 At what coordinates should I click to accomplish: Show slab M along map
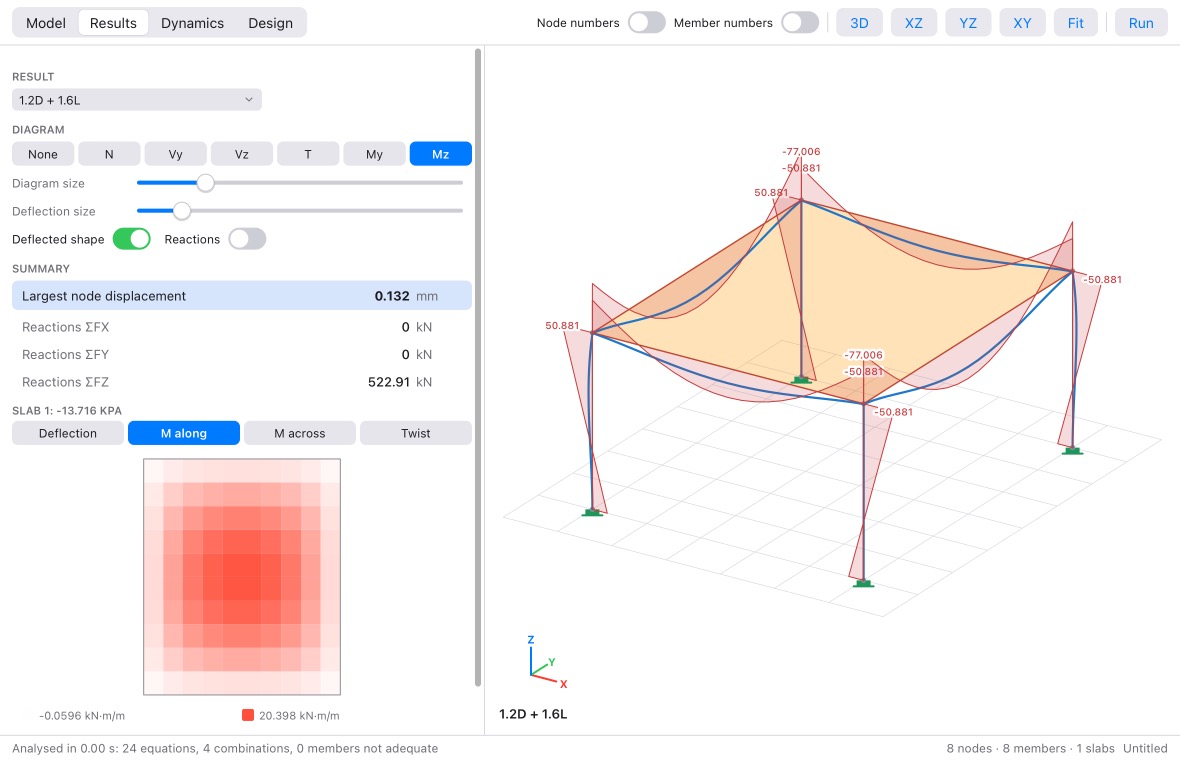click(184, 433)
